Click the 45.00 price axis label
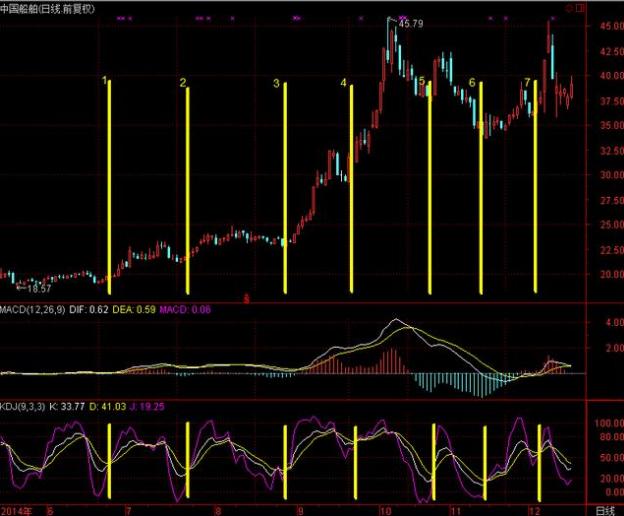Image resolution: width=624 pixels, height=516 pixels. click(x=612, y=26)
